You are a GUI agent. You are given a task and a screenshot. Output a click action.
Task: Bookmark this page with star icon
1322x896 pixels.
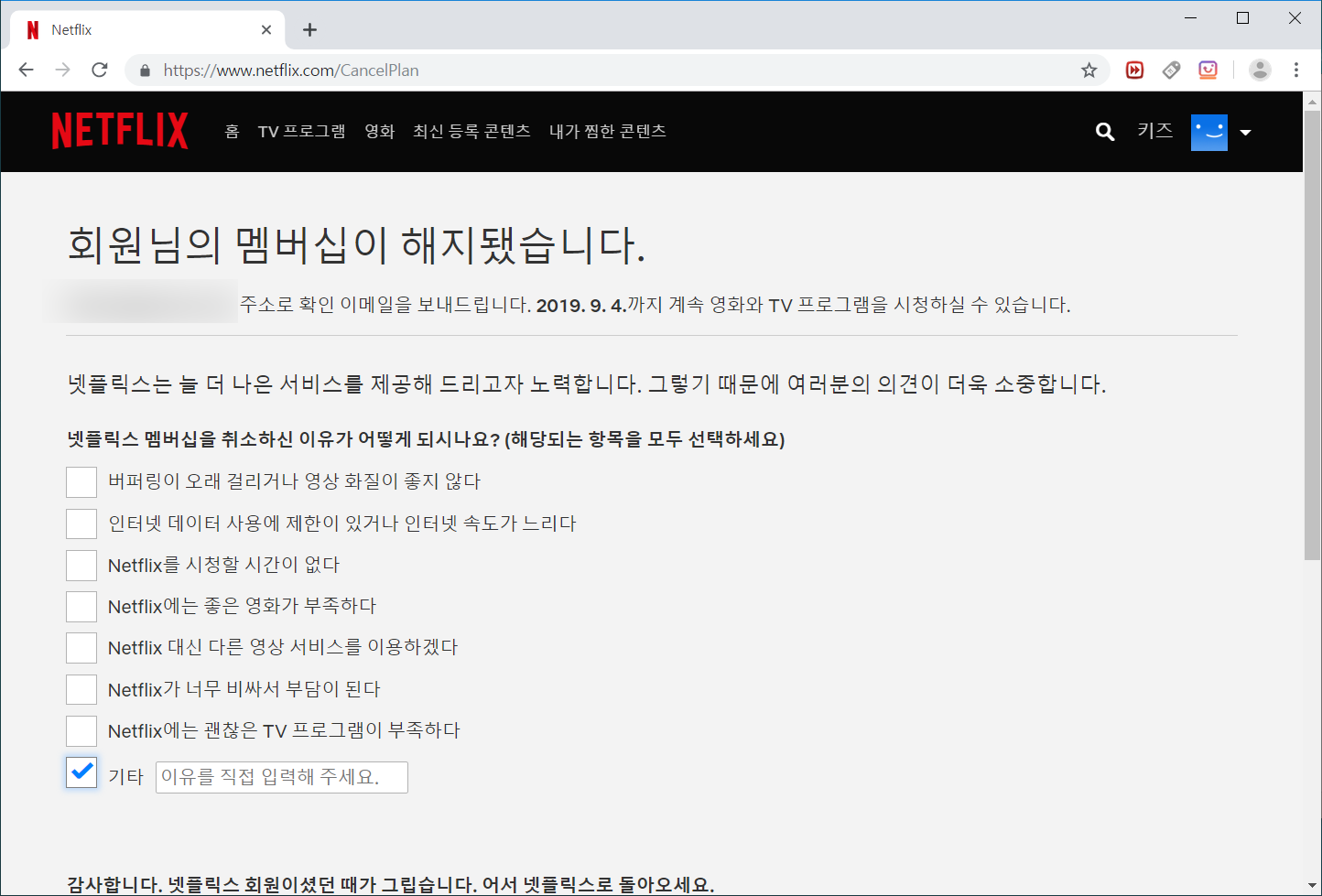pos(1089,70)
